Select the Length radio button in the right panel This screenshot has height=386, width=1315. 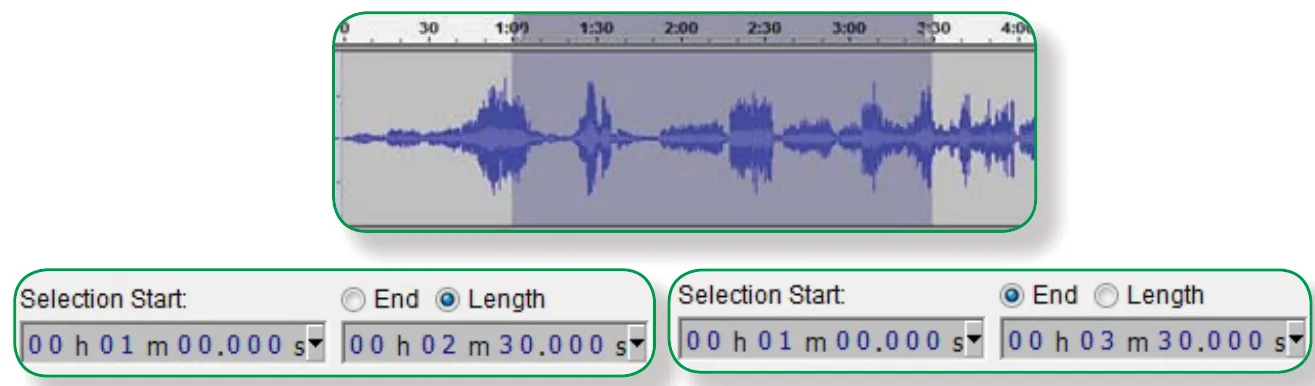pyautogui.click(x=1105, y=295)
